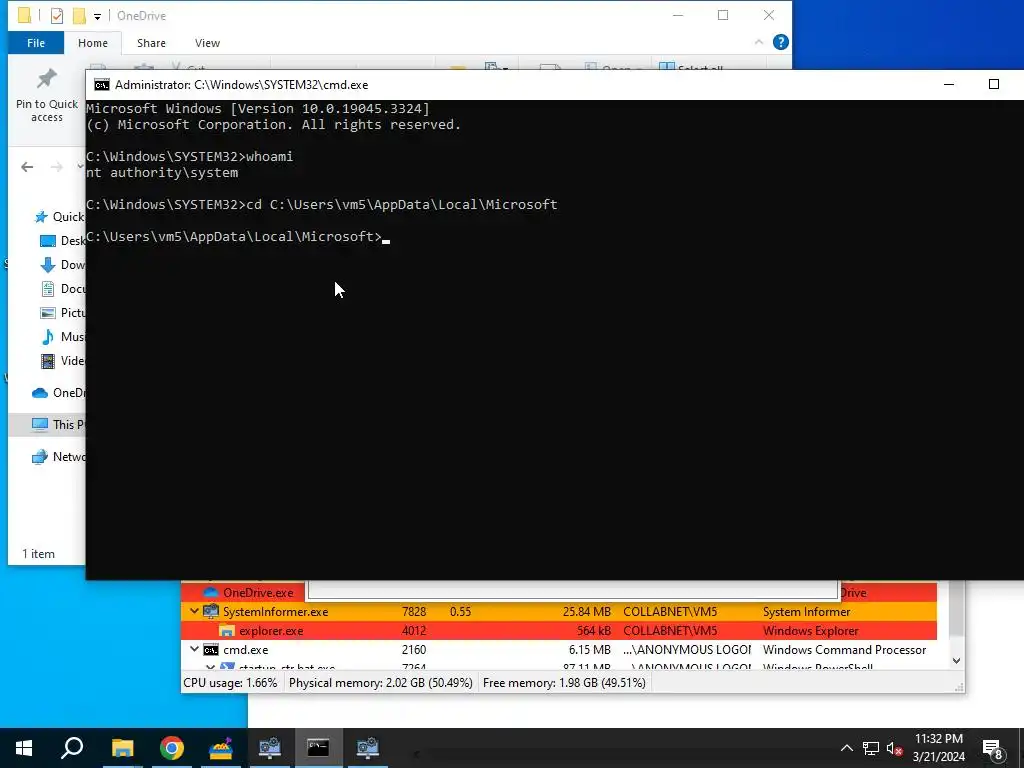Click System Informer scrollbar down arrow
Screen dimensions: 1024x768
[956, 660]
